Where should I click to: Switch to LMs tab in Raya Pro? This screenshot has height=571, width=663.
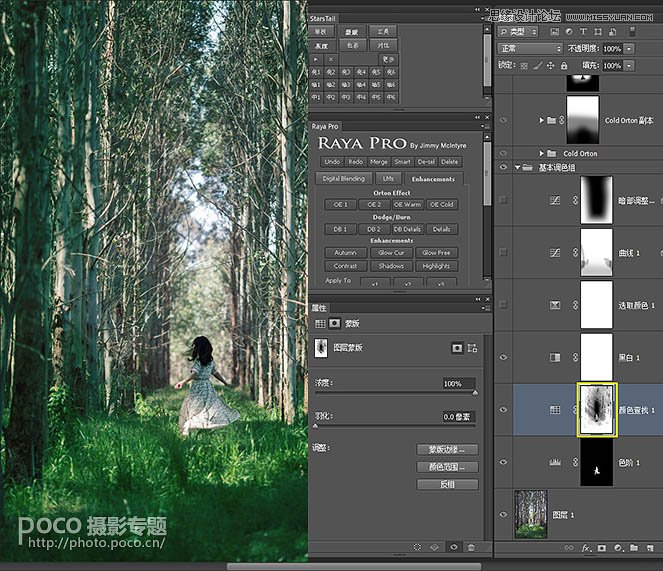tap(388, 178)
